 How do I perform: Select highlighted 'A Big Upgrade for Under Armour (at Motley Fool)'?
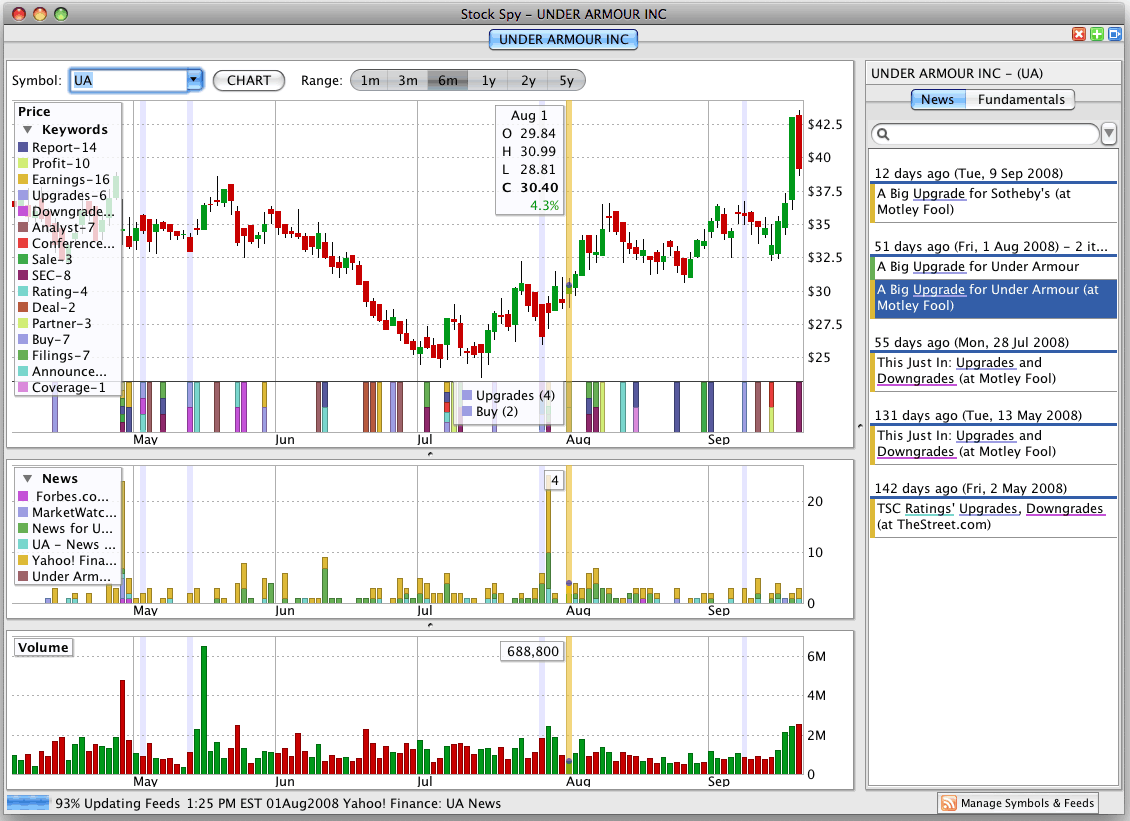point(994,298)
